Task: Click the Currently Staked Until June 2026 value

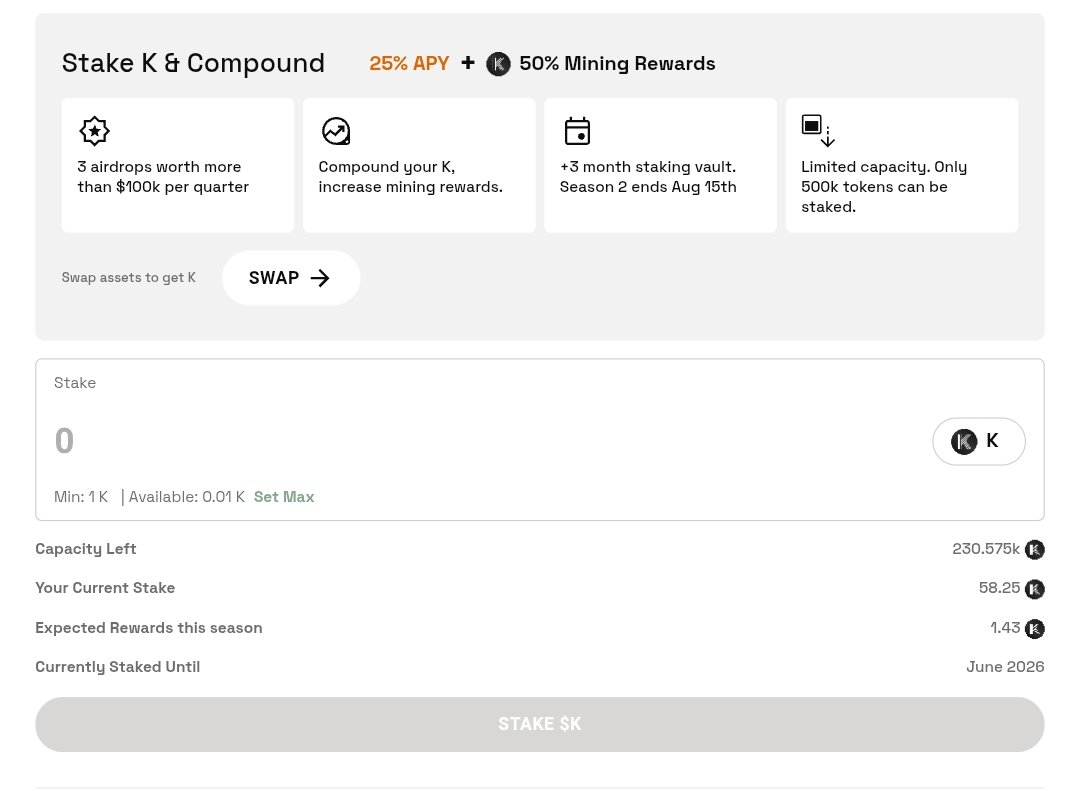Action: tap(1005, 667)
